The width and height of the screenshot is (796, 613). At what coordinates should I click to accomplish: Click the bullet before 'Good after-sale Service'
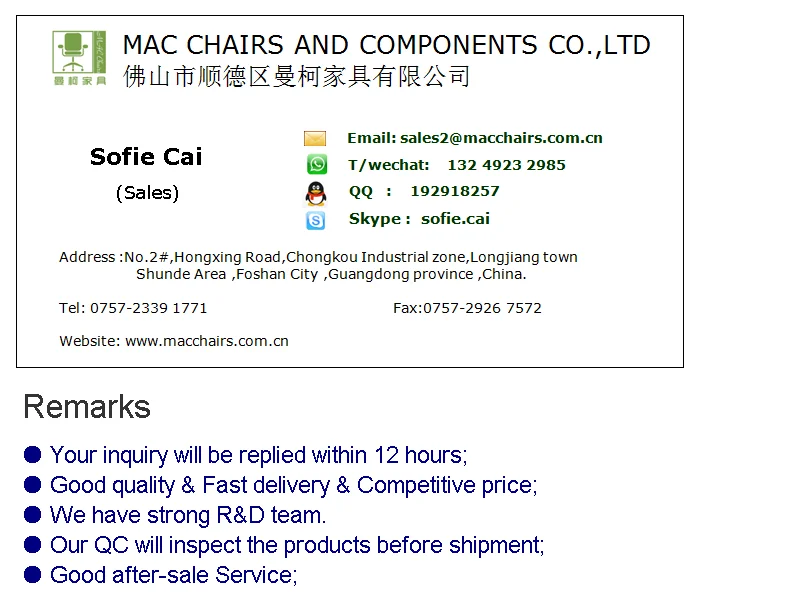[33, 575]
